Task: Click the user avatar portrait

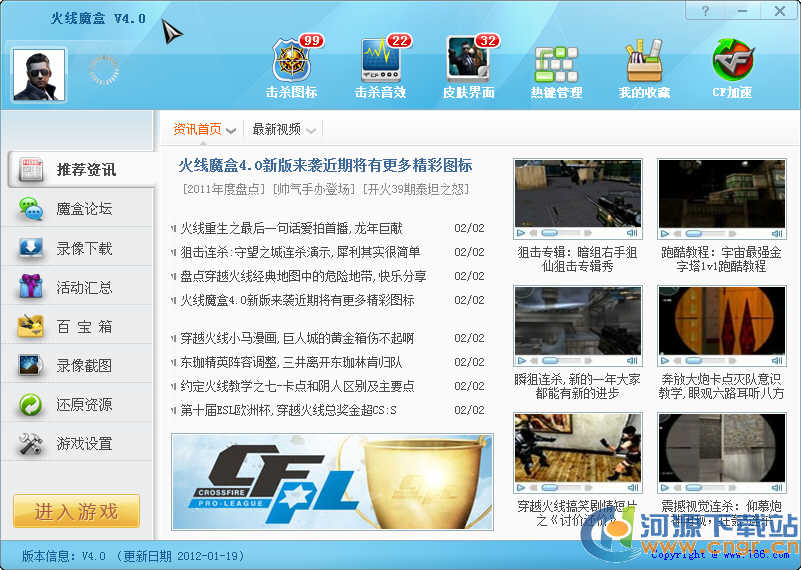Action: (39, 75)
